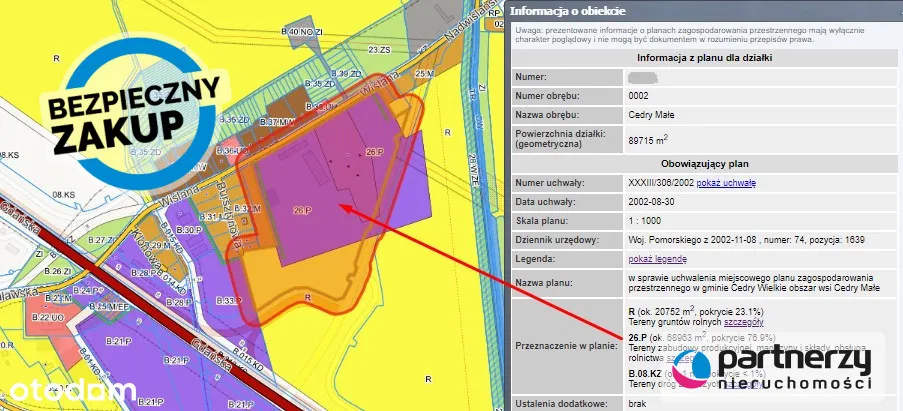This screenshot has height=411, width=903.
Task: Click the otodom watermark logo
Action: [x=68, y=390]
